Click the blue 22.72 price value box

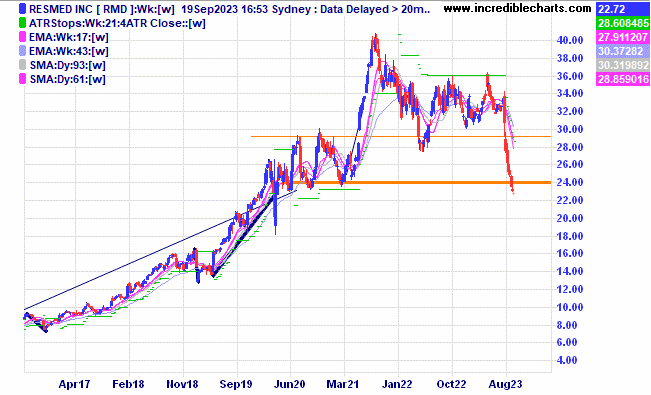click(x=623, y=9)
